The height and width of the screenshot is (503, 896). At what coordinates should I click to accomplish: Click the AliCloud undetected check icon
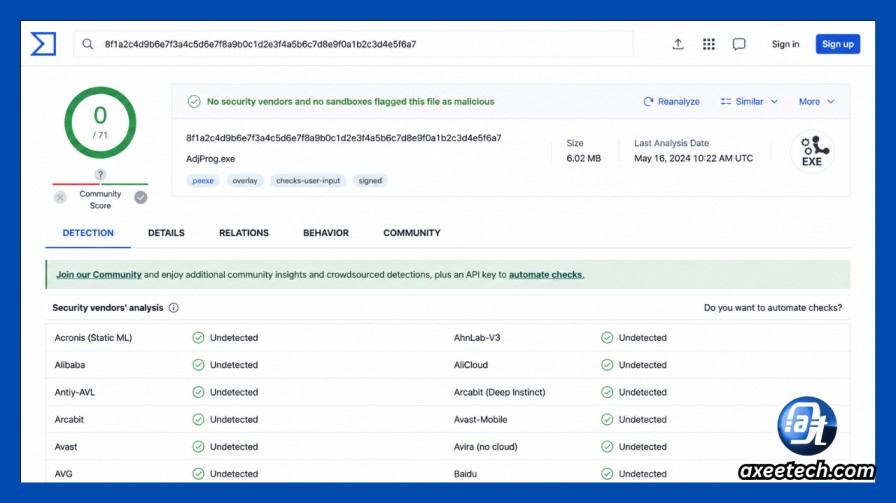point(607,365)
